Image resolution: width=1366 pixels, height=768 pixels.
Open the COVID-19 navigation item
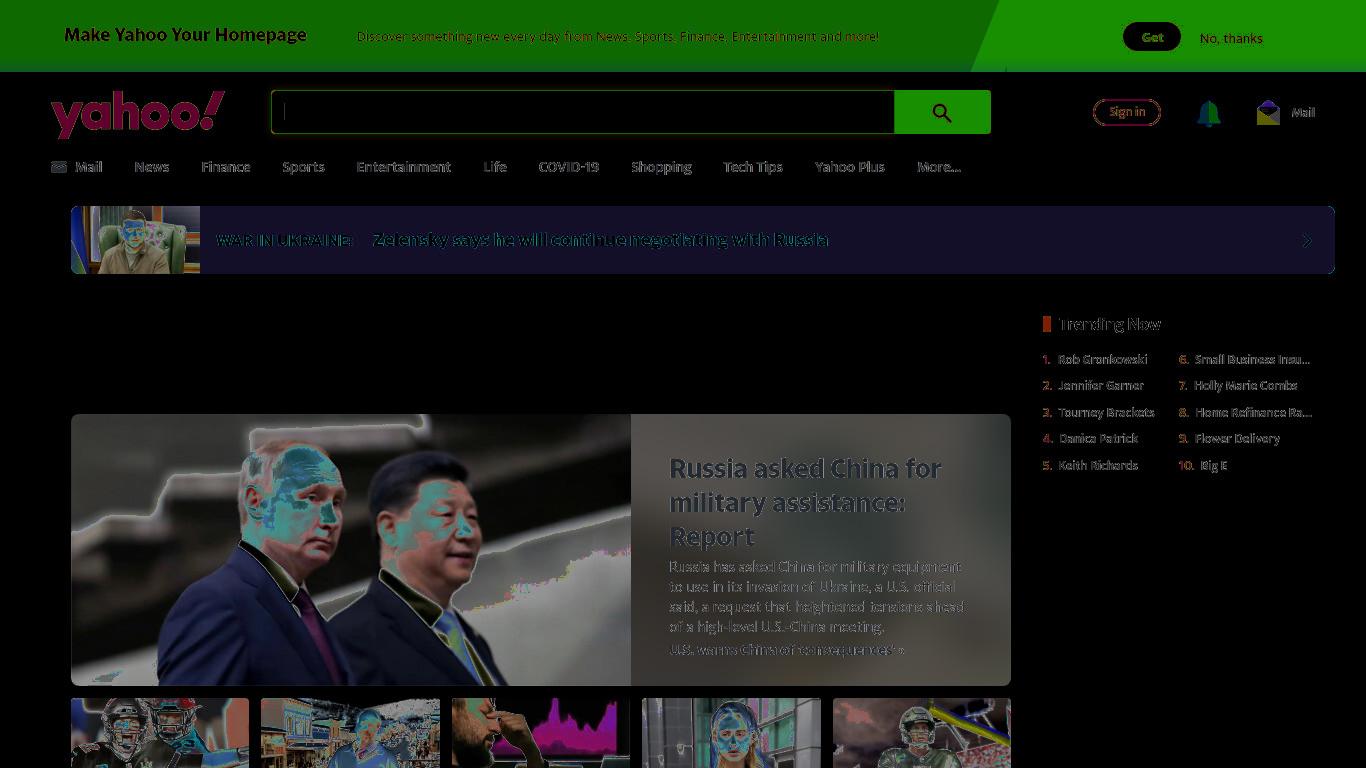(x=569, y=167)
